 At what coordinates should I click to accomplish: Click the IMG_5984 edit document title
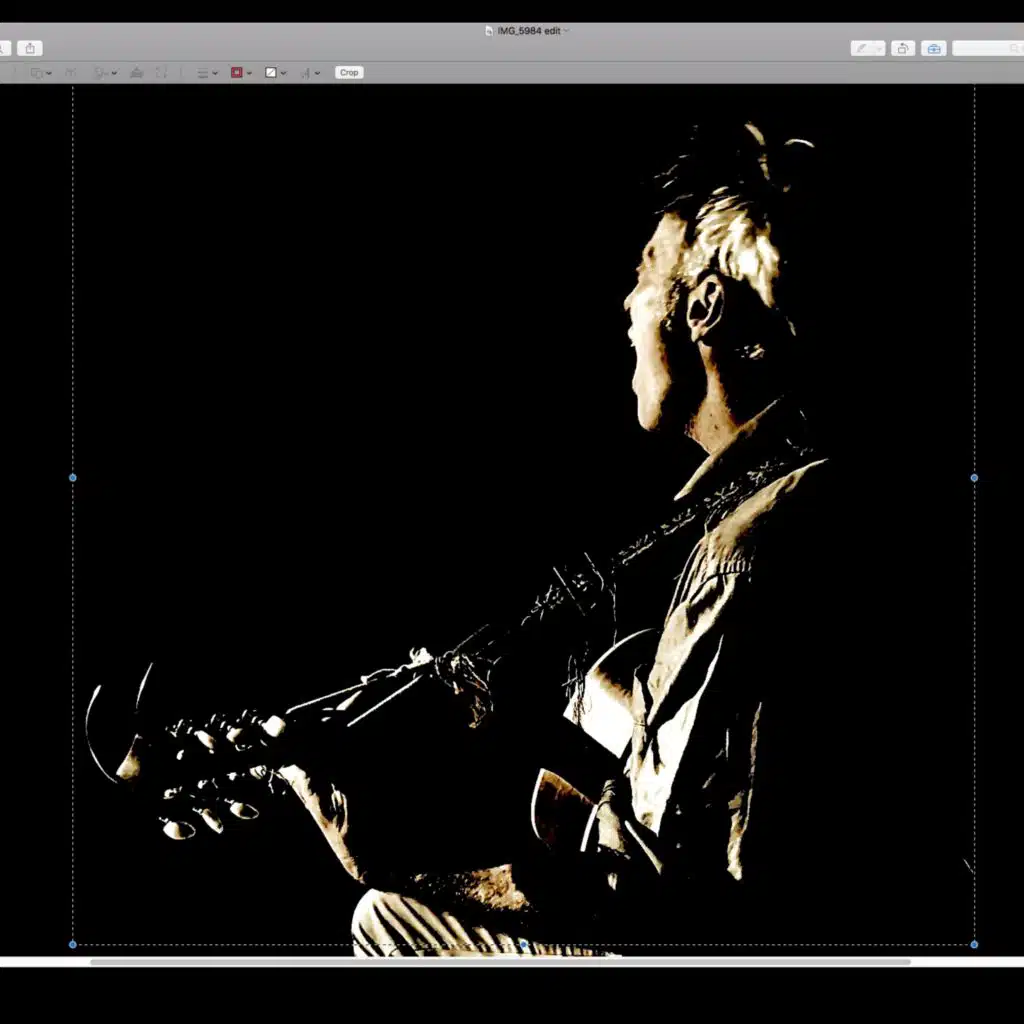point(528,31)
